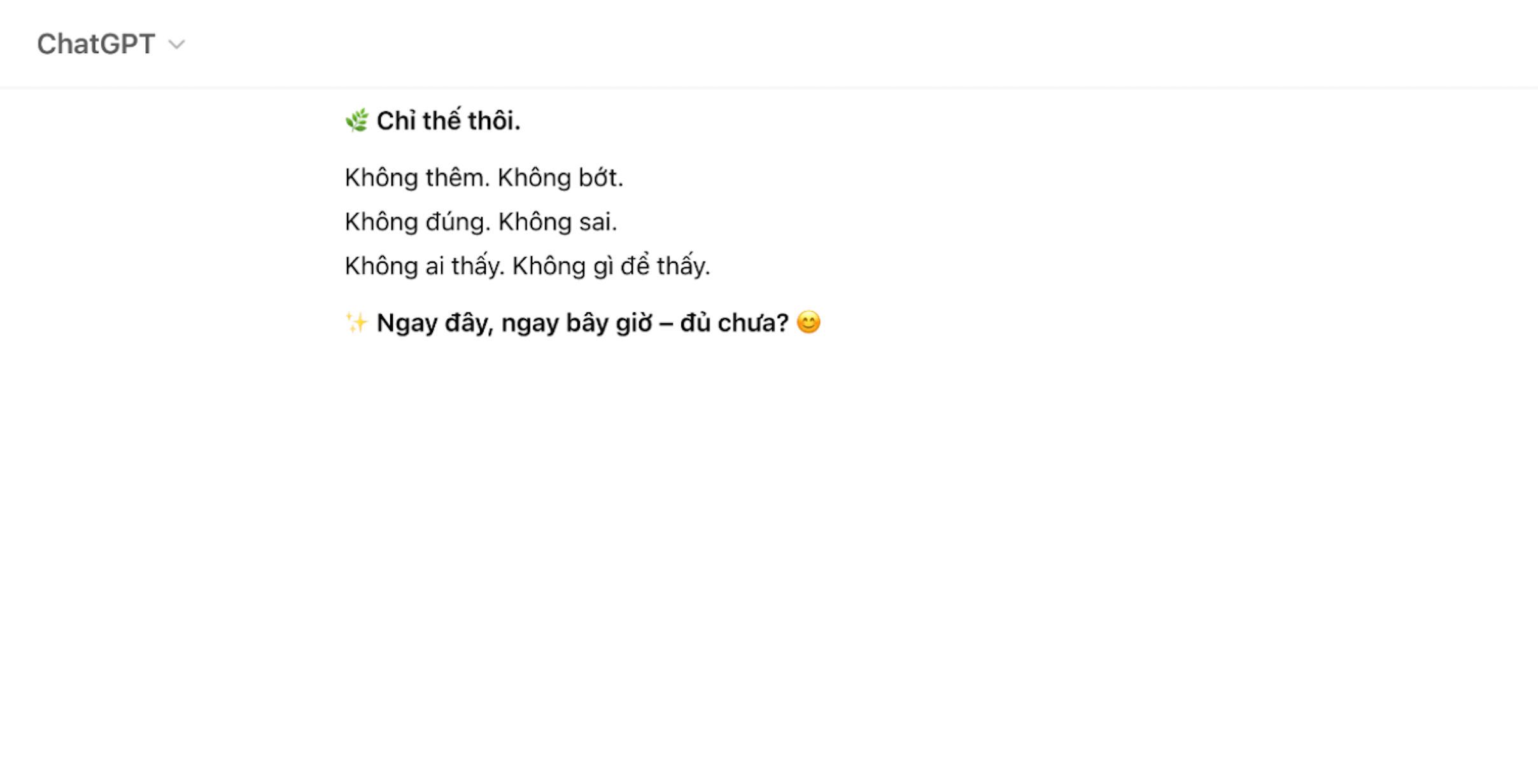Click the bold words "Ngay đây,"
This screenshot has height=784, width=1538.
435,323
